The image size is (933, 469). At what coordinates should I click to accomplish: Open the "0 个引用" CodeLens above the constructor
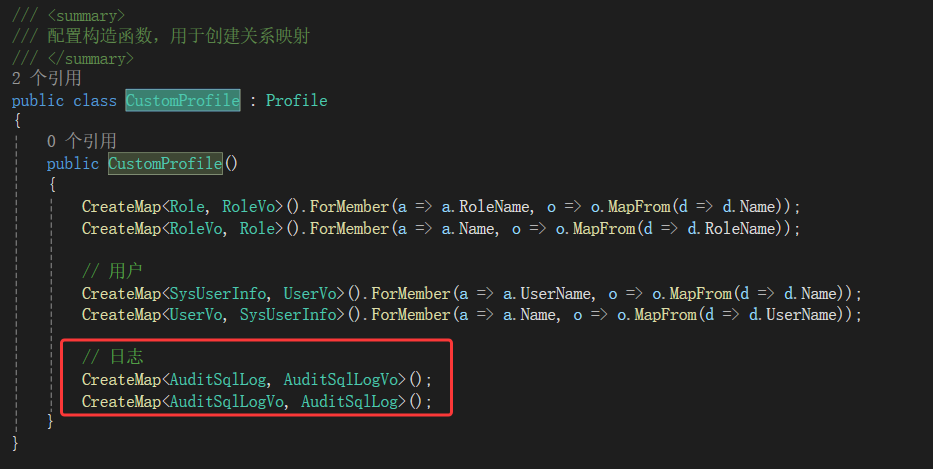tap(82, 141)
